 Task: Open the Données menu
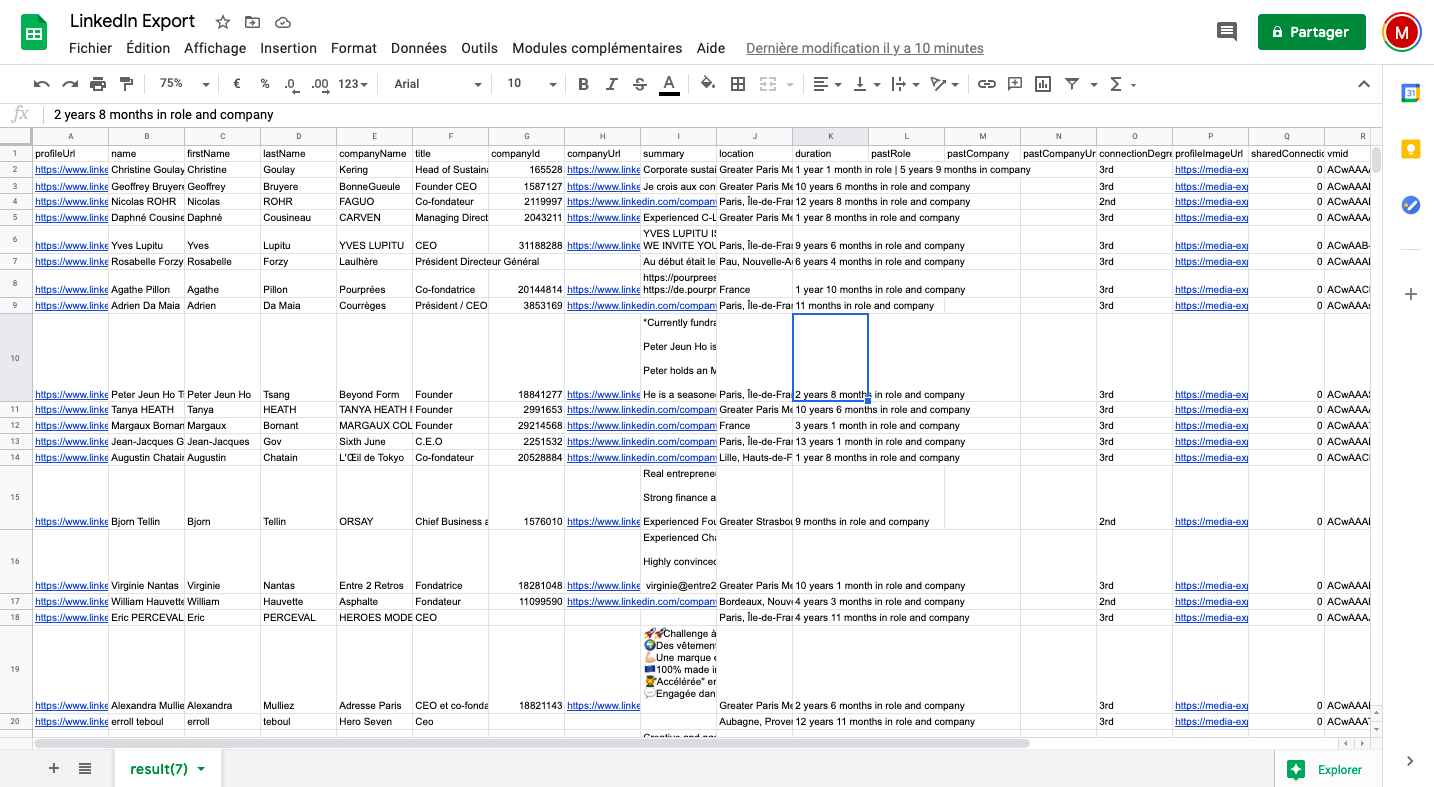coord(419,48)
